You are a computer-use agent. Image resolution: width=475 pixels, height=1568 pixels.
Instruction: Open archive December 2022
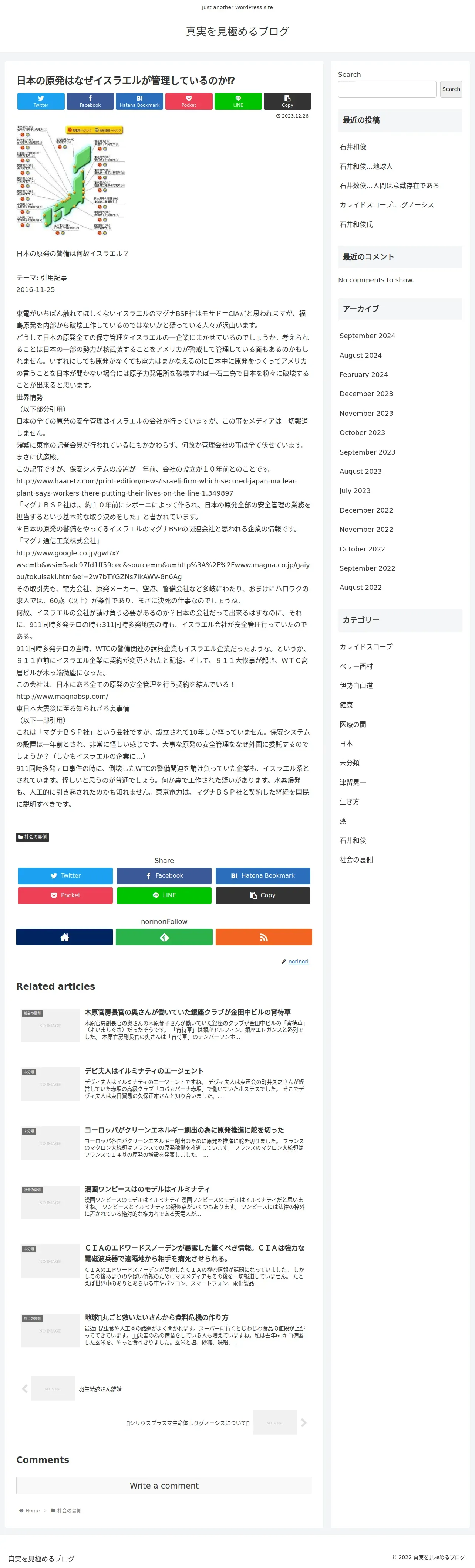(366, 510)
